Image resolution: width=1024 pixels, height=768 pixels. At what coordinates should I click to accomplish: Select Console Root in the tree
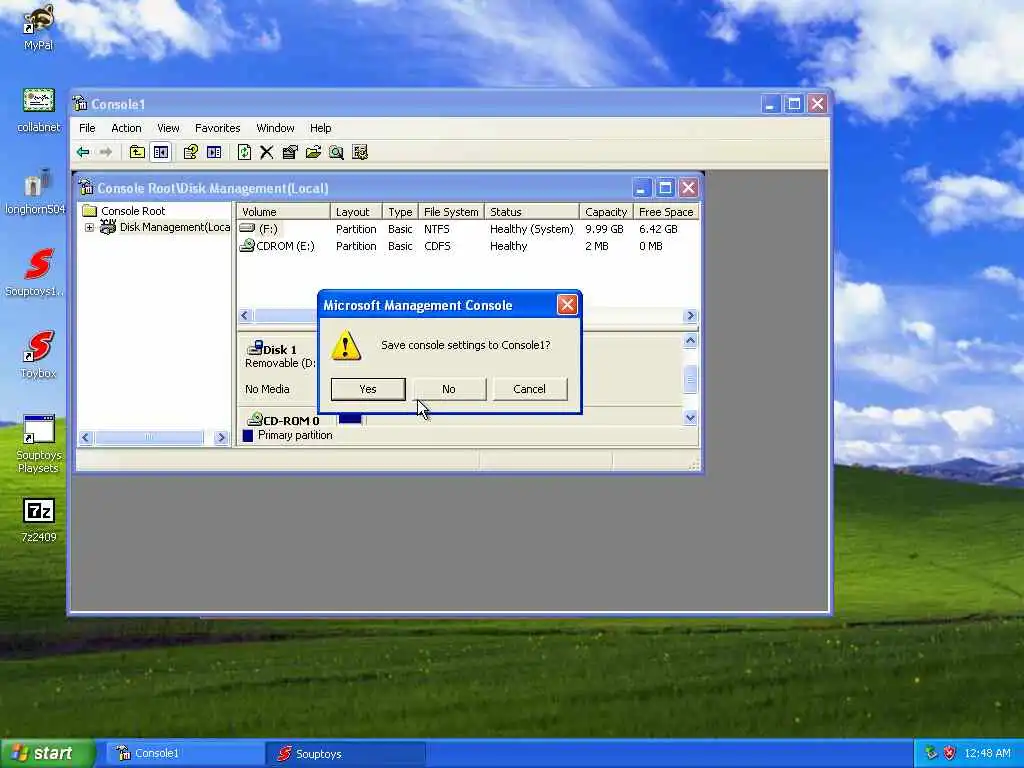click(x=133, y=211)
